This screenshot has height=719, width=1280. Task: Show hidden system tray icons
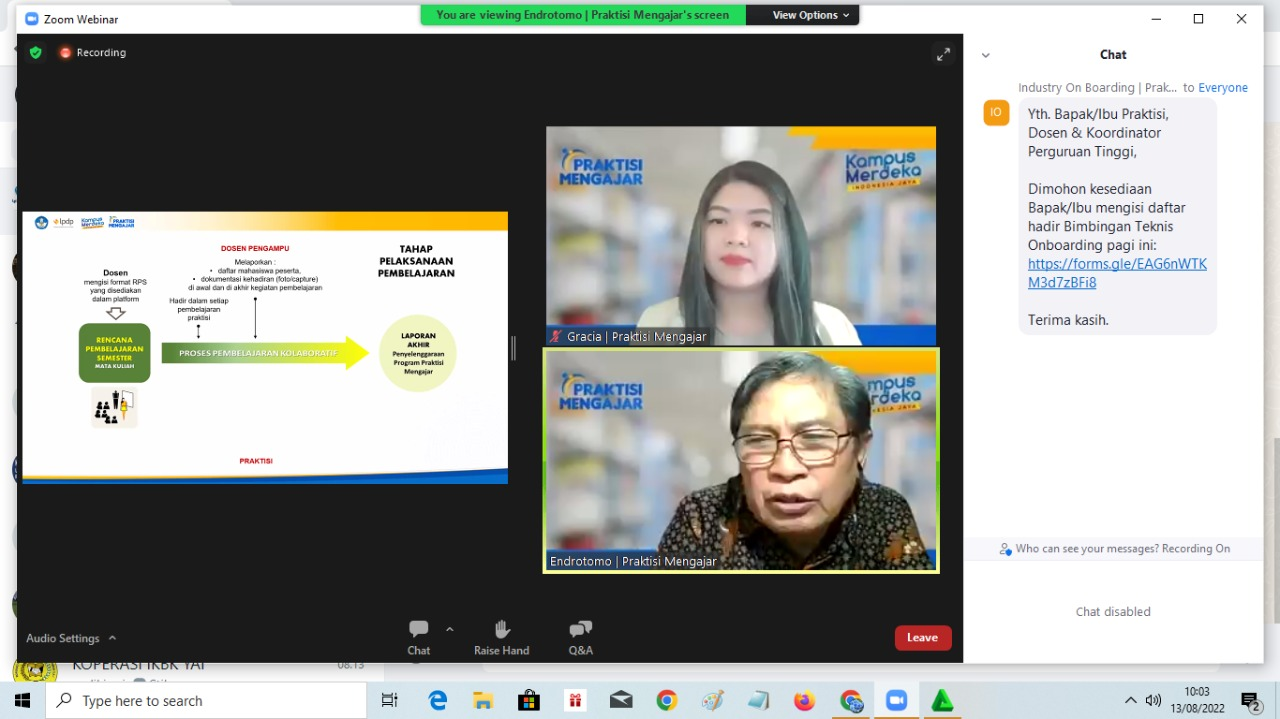click(1131, 701)
